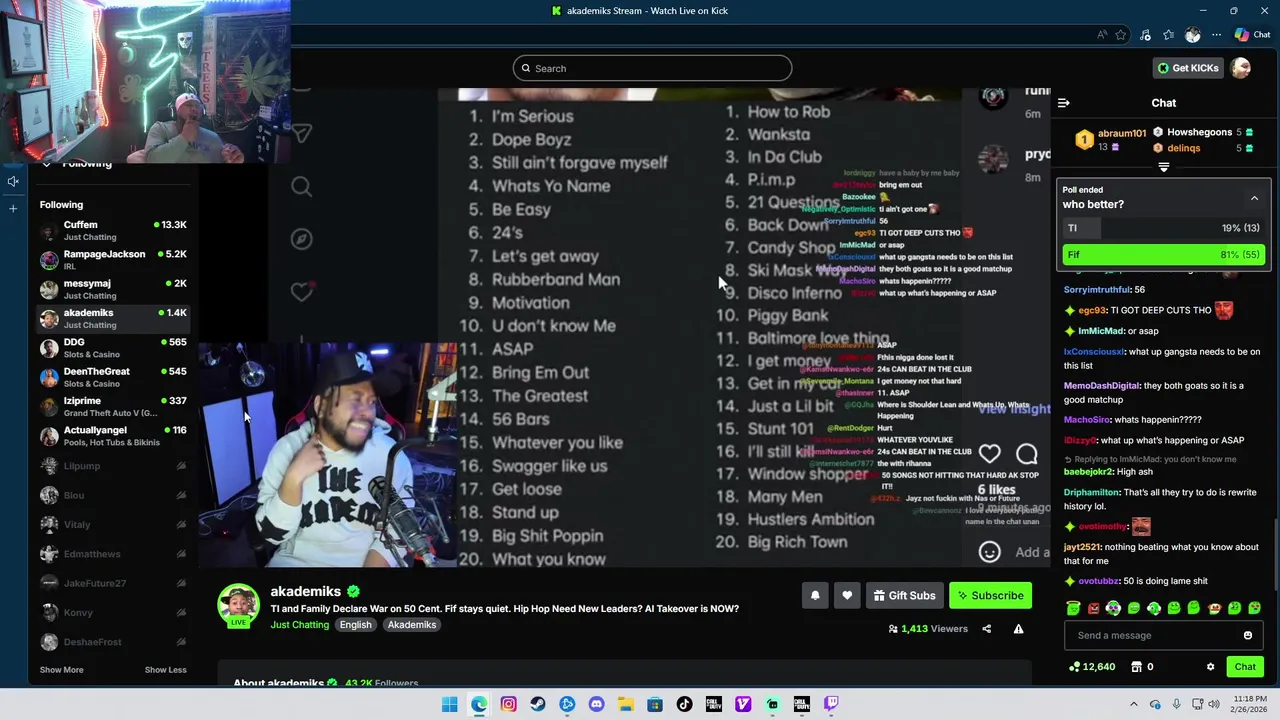Open DeenTheGreat channel in sidebar
This screenshot has width=1280, height=720.
click(x=113, y=377)
